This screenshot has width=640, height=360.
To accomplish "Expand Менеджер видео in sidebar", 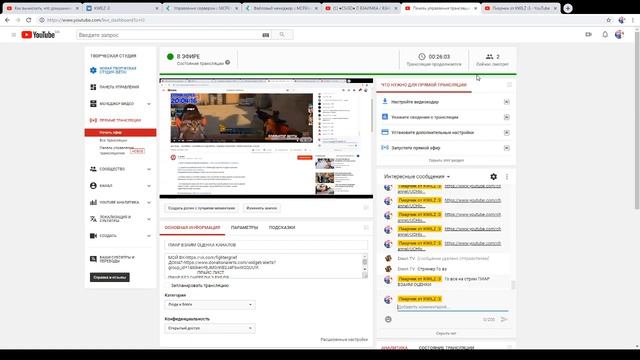I will [x=149, y=104].
